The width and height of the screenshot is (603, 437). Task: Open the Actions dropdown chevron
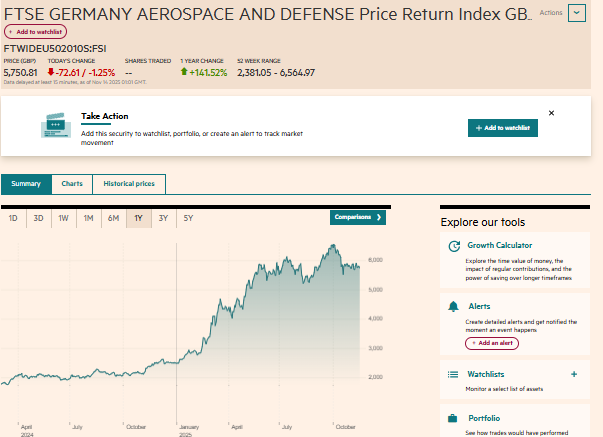click(576, 13)
